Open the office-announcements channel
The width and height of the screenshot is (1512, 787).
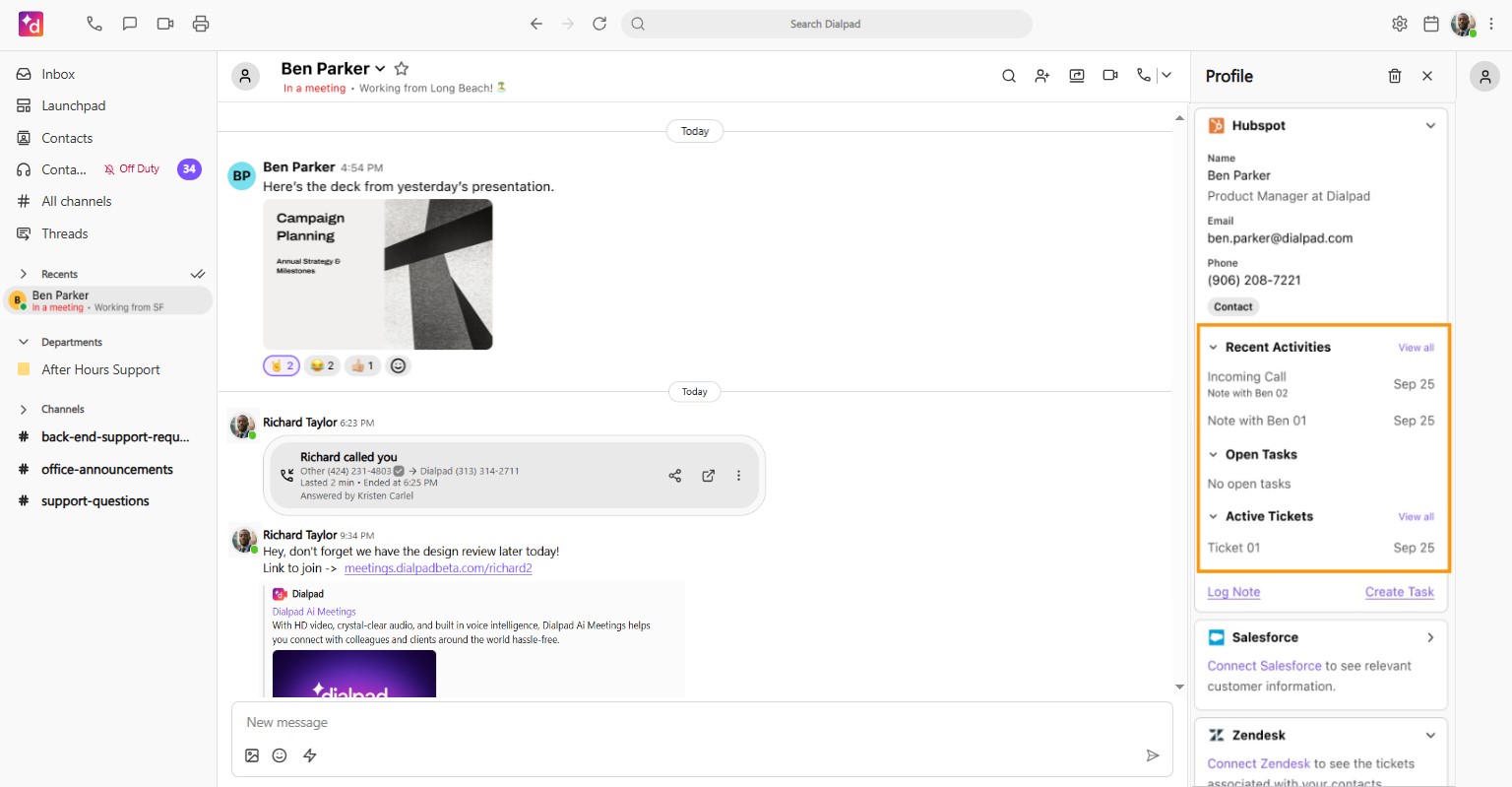point(108,470)
